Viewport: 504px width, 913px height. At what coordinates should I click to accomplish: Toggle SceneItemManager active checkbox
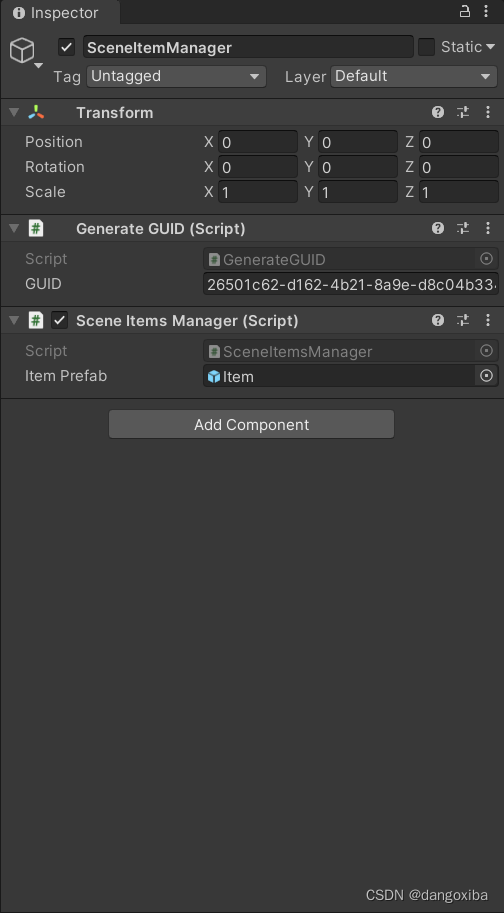66,47
